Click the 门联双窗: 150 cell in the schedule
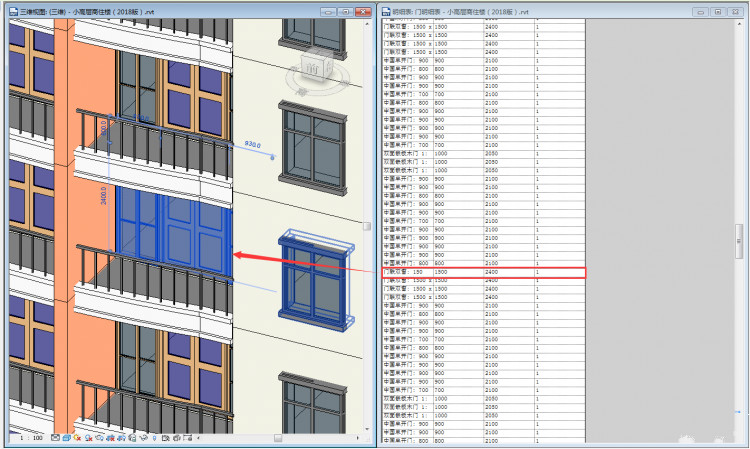This screenshot has height=449, width=750. click(407, 272)
